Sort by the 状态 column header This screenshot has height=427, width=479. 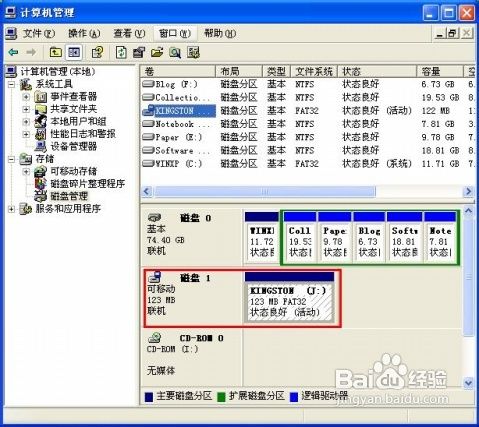(377, 71)
